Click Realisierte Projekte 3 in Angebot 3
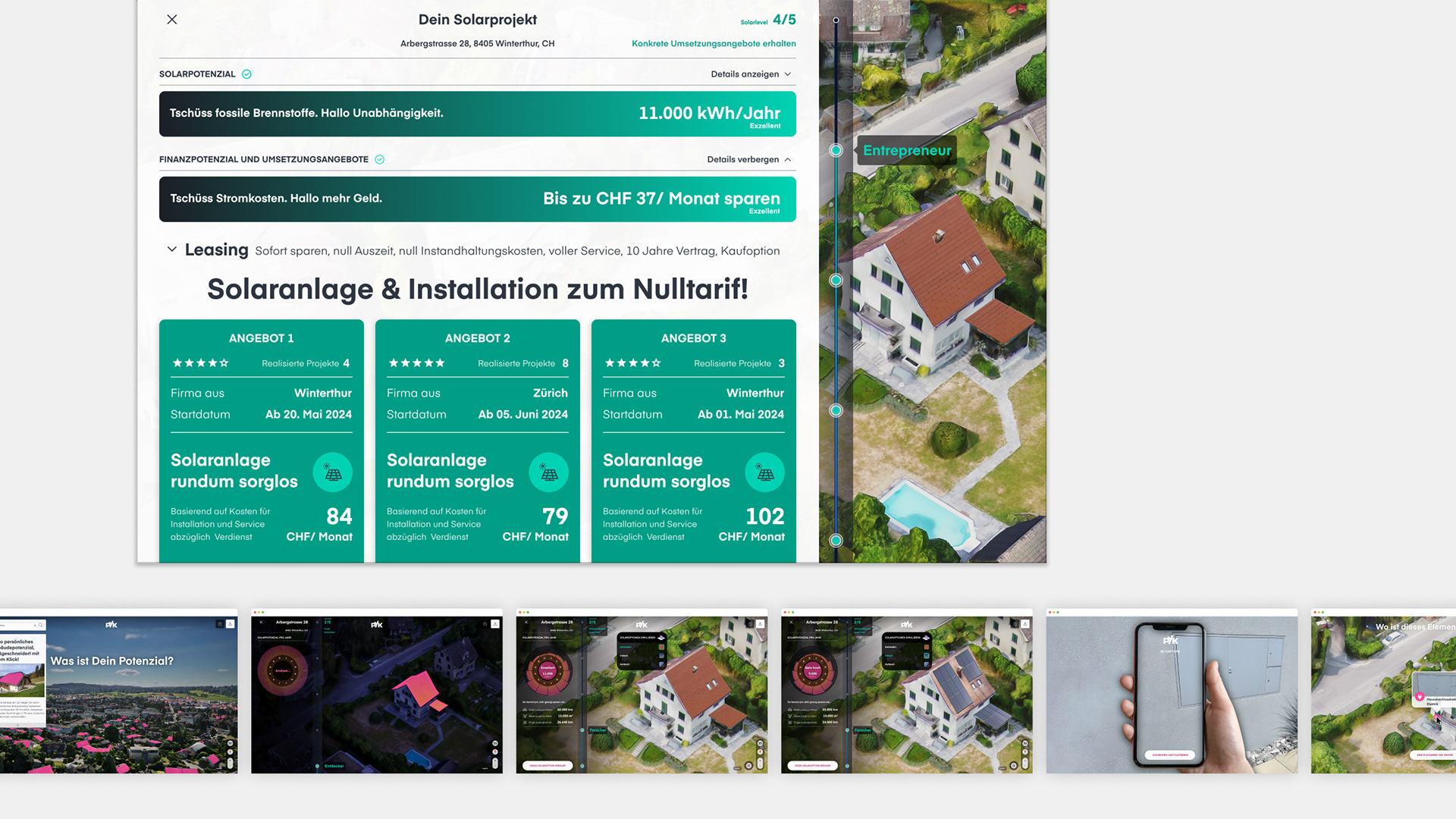1456x819 pixels. [x=739, y=363]
